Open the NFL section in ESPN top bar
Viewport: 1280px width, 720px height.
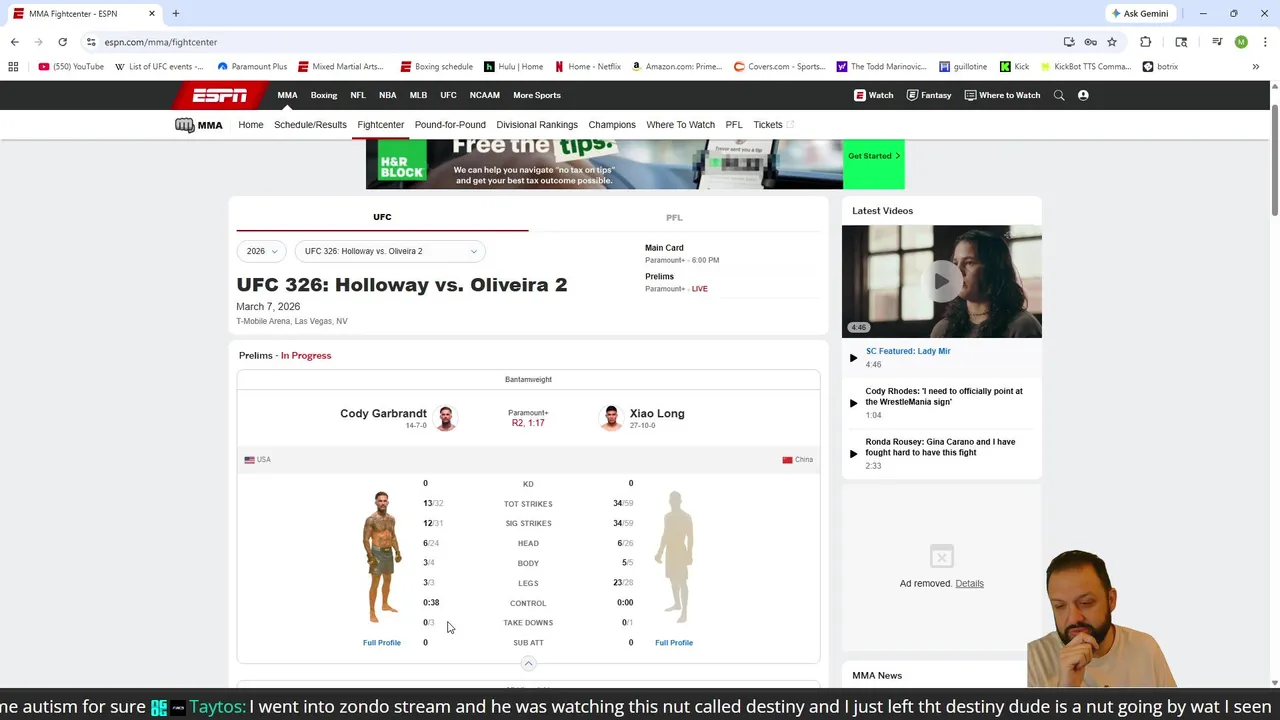click(358, 95)
